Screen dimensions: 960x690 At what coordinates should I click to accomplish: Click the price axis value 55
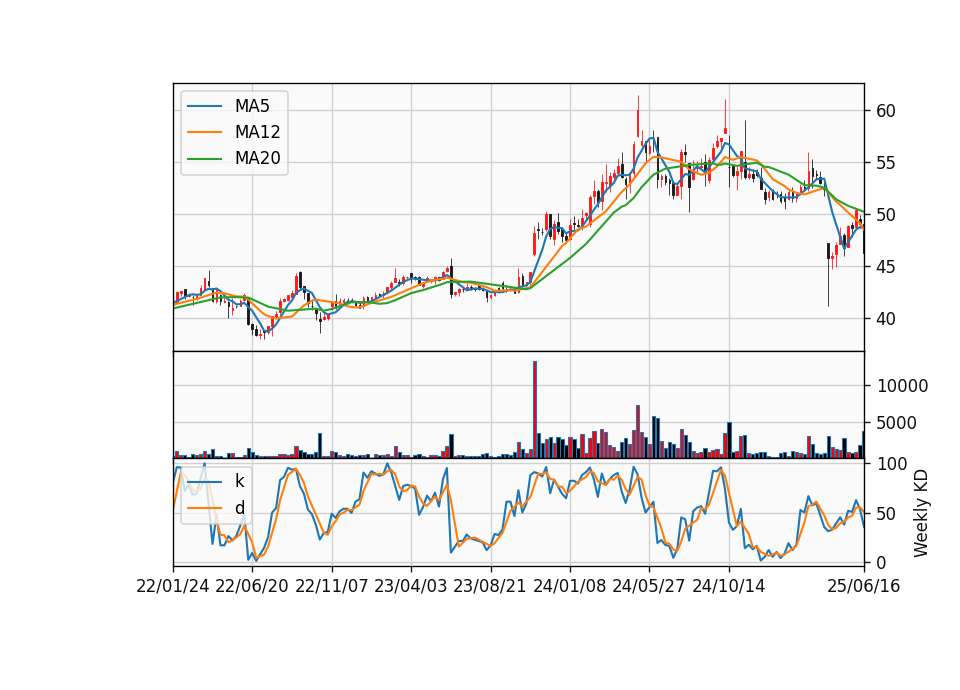coord(886,163)
